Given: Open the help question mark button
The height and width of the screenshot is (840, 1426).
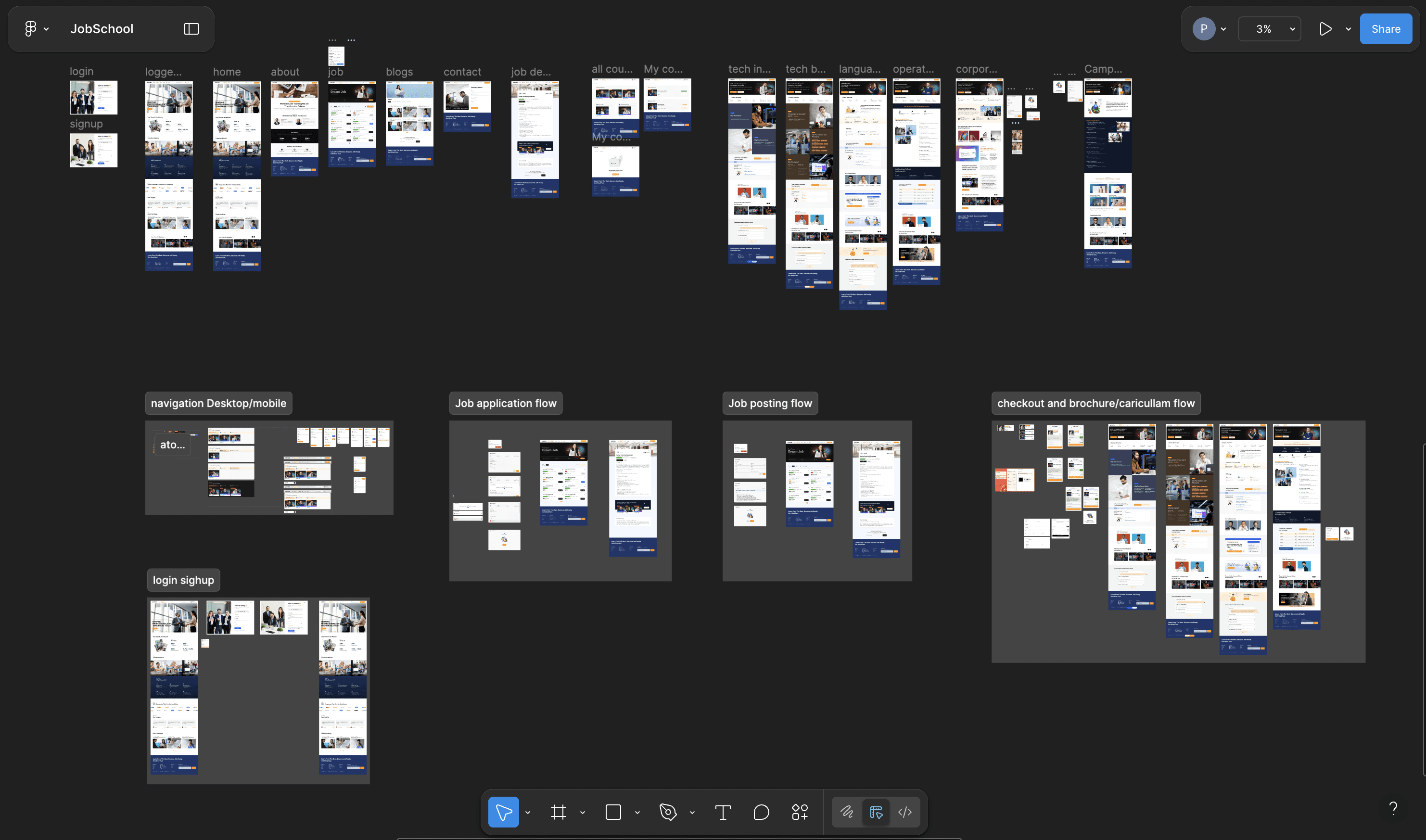Looking at the screenshot, I should pos(1393,808).
